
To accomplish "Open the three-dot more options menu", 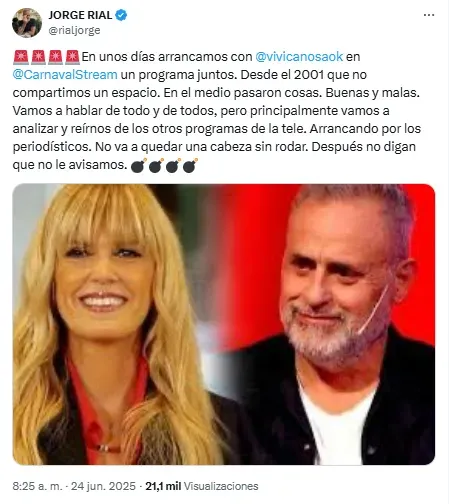I will [429, 15].
